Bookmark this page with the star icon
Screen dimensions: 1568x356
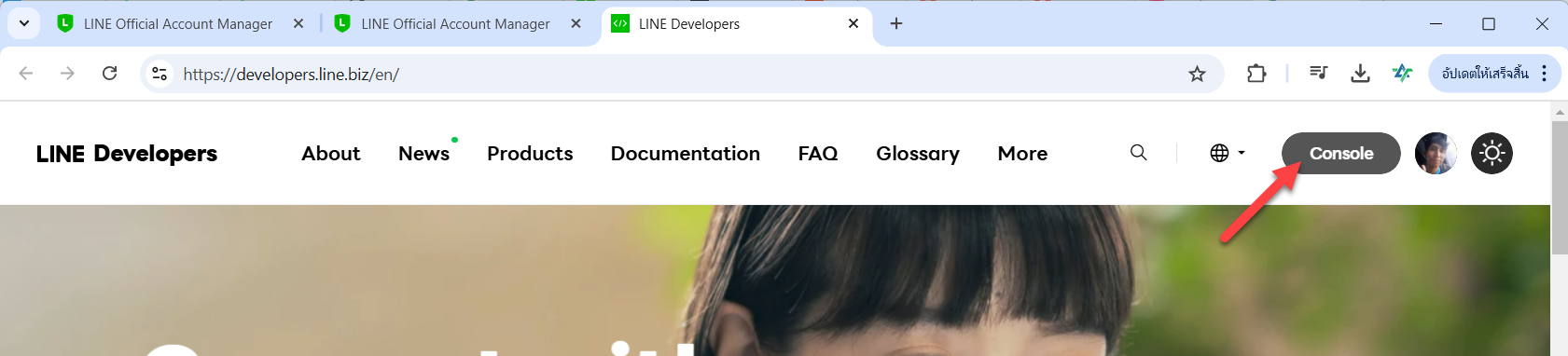click(x=1197, y=74)
